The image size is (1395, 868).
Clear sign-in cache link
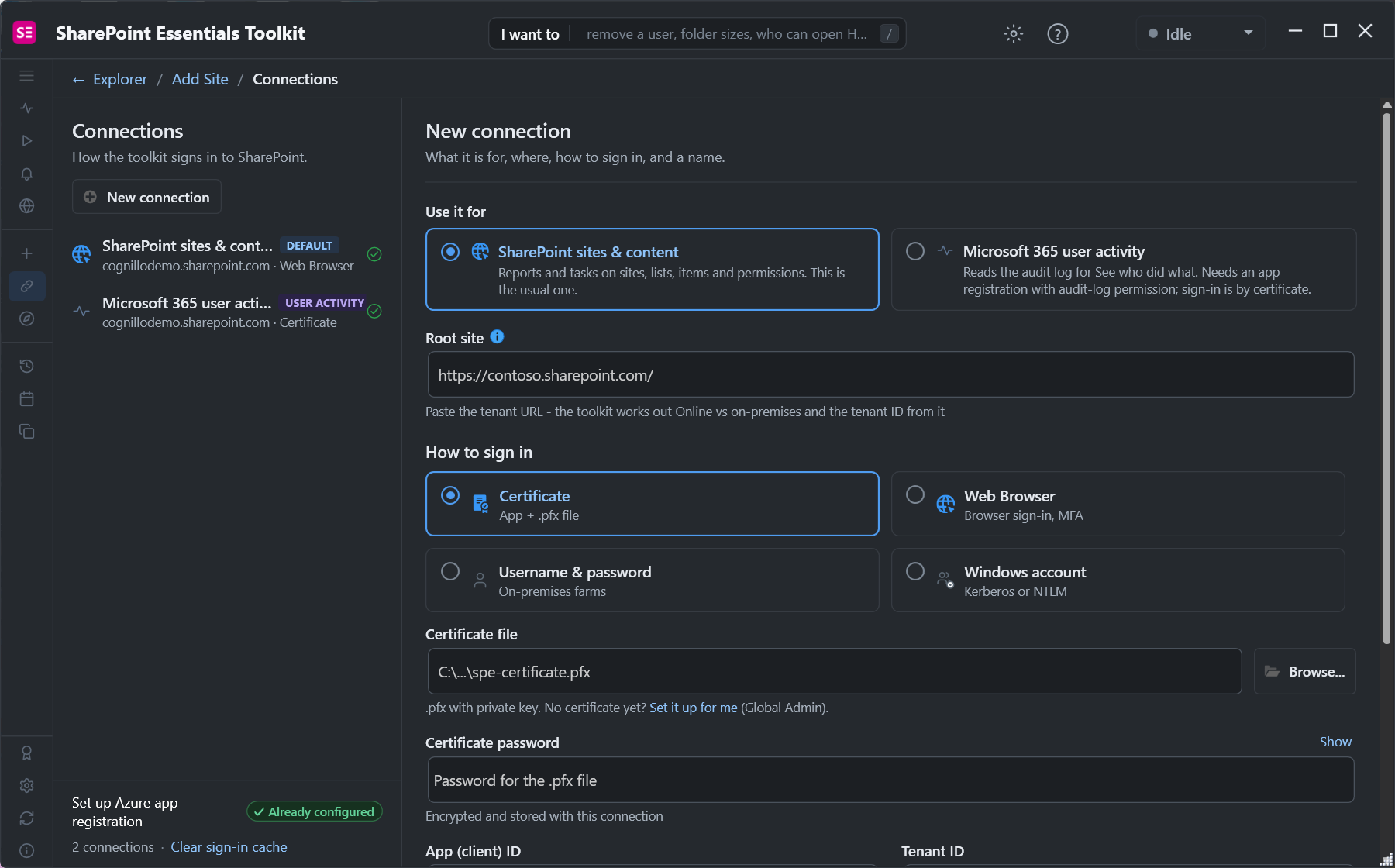pos(229,847)
